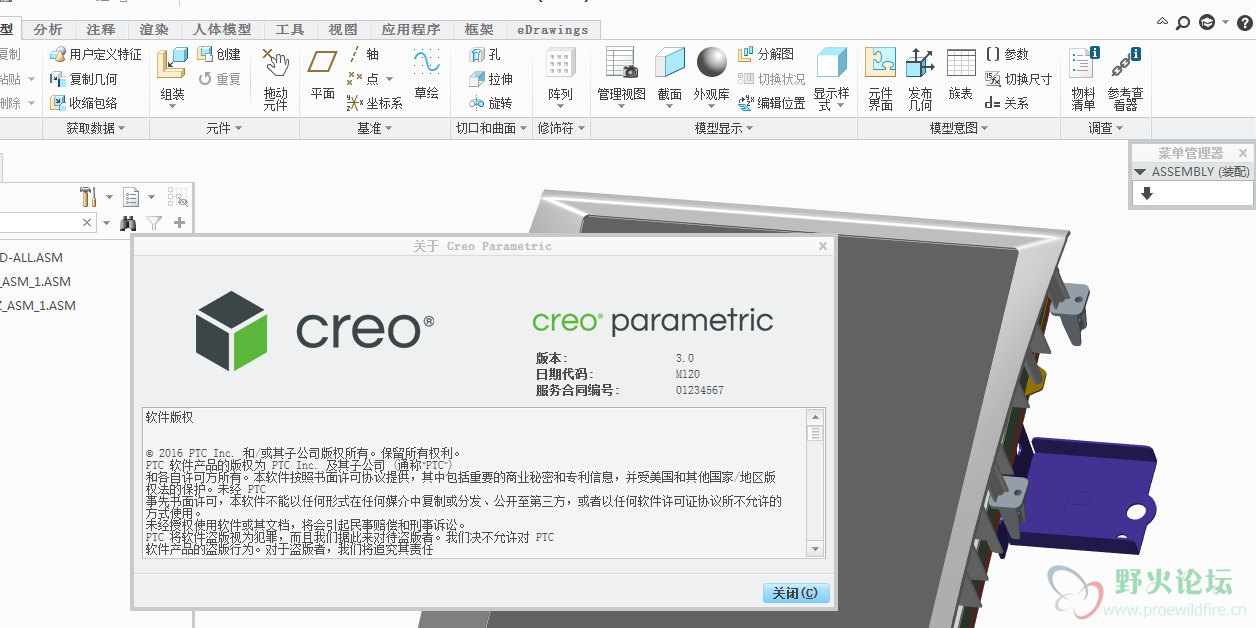Click the 元件界面 component interface tool
Viewport: 1256px width, 628px height.
click(880, 78)
